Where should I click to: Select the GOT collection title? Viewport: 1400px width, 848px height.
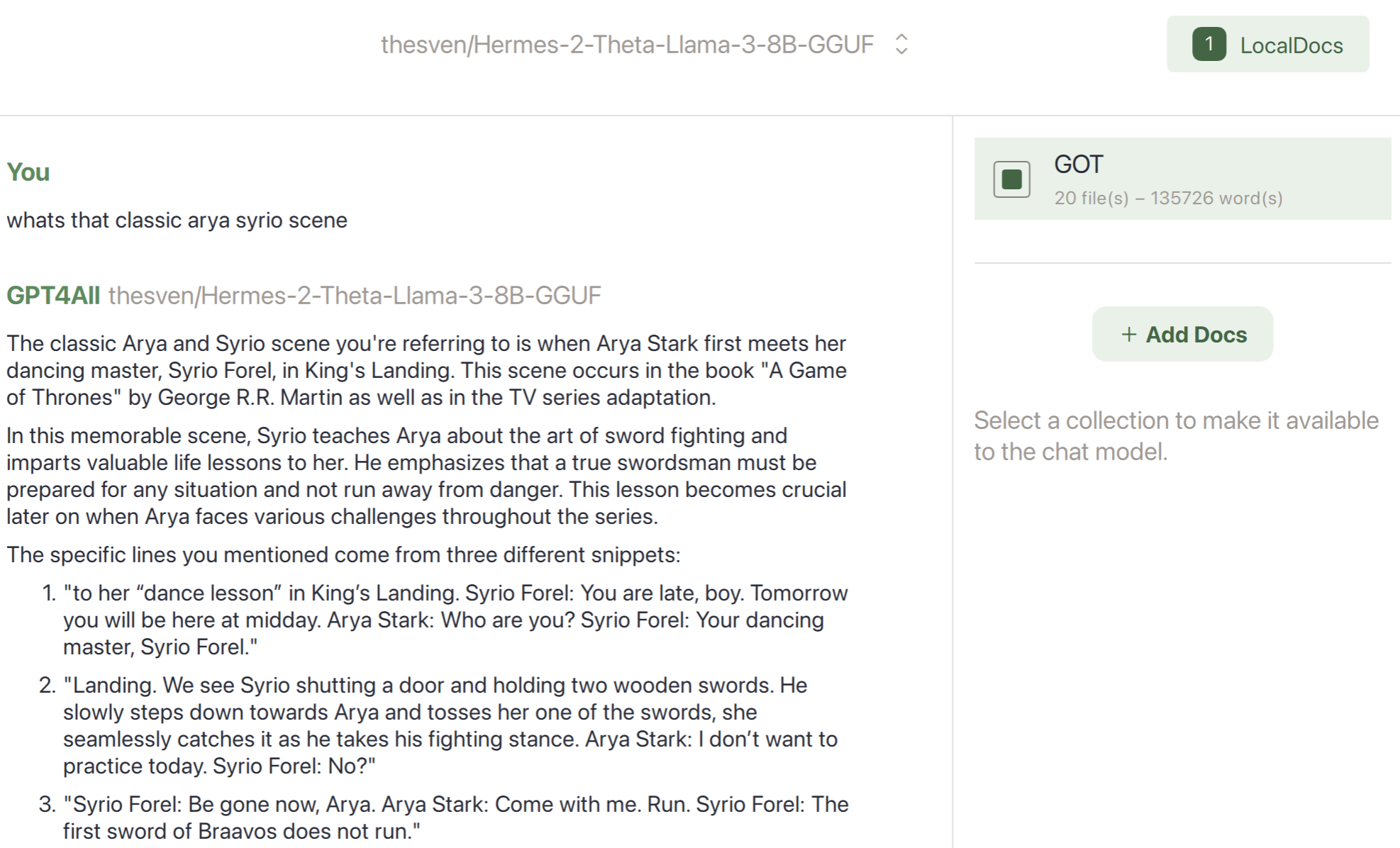(1078, 164)
